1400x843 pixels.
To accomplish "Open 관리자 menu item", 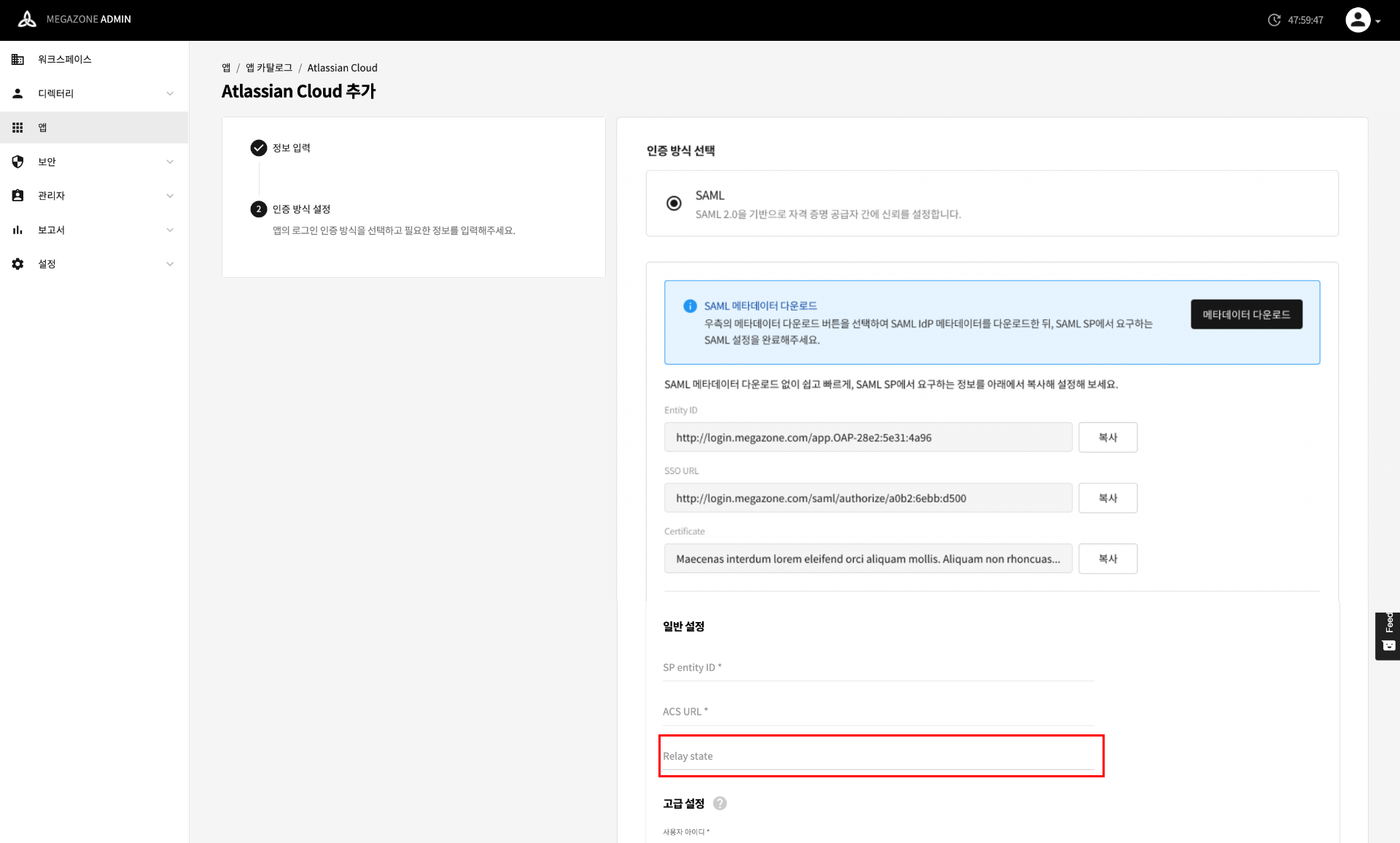I will point(94,195).
